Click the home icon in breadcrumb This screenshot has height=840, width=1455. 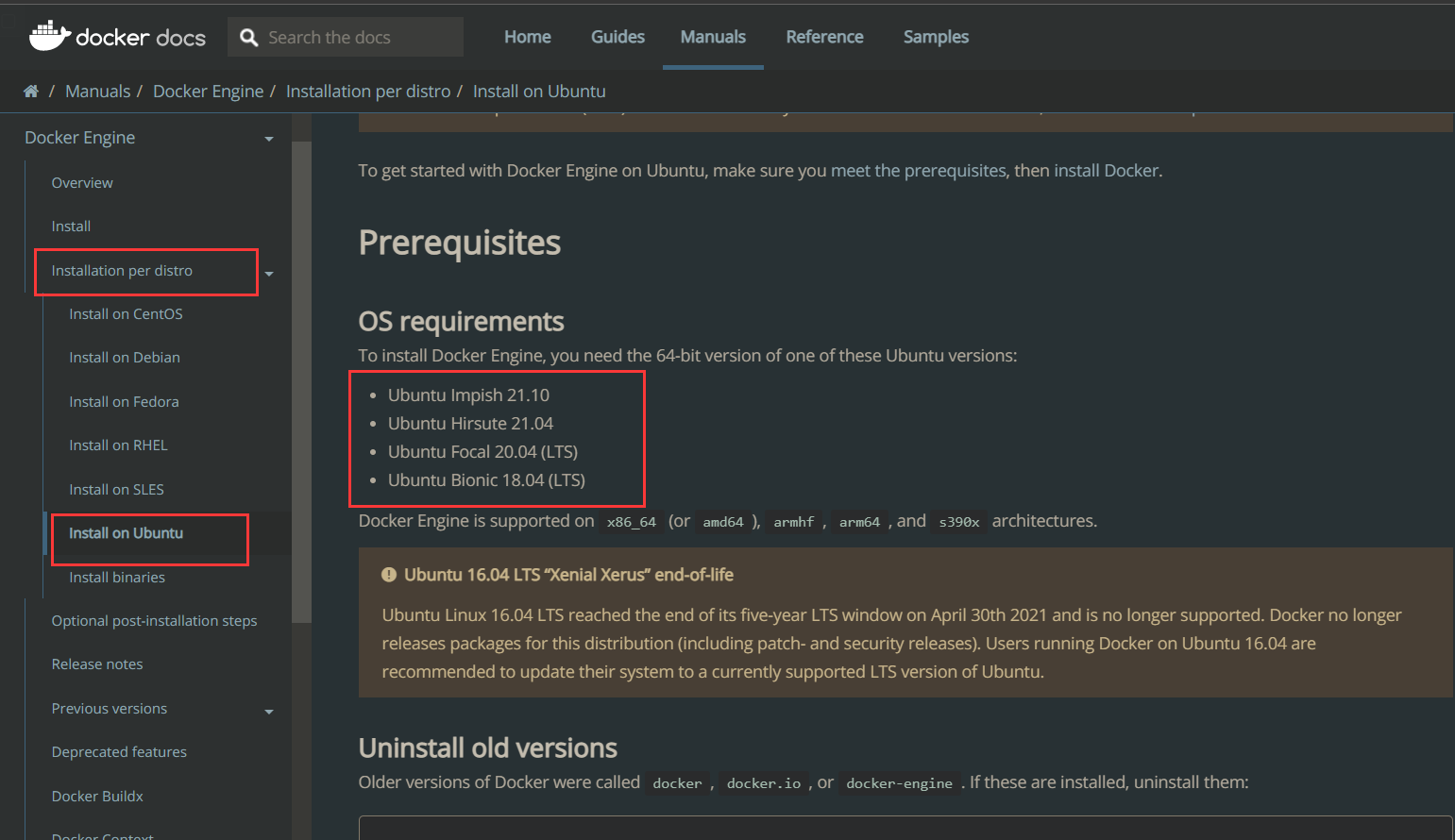(x=31, y=92)
